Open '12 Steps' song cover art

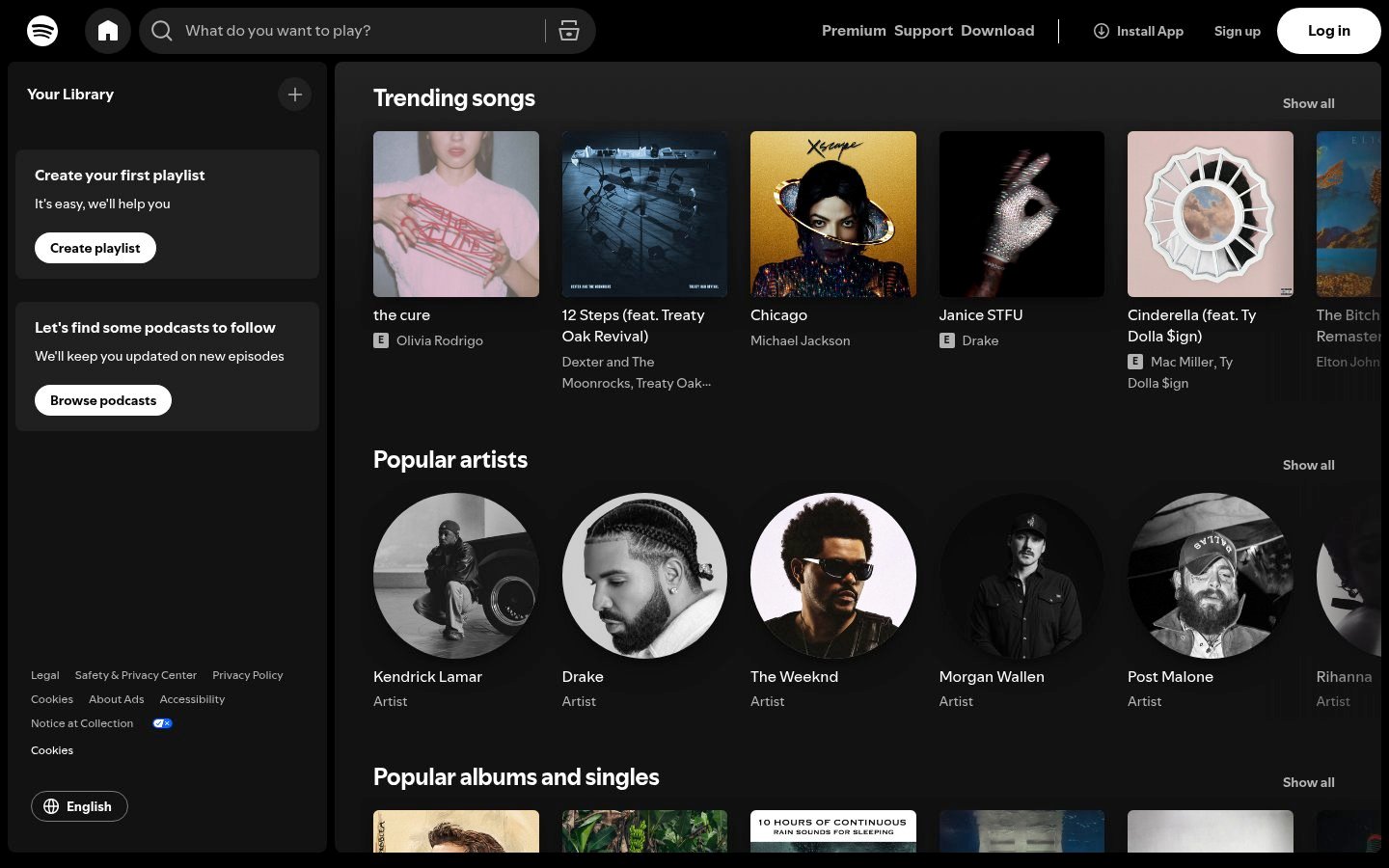tap(644, 214)
